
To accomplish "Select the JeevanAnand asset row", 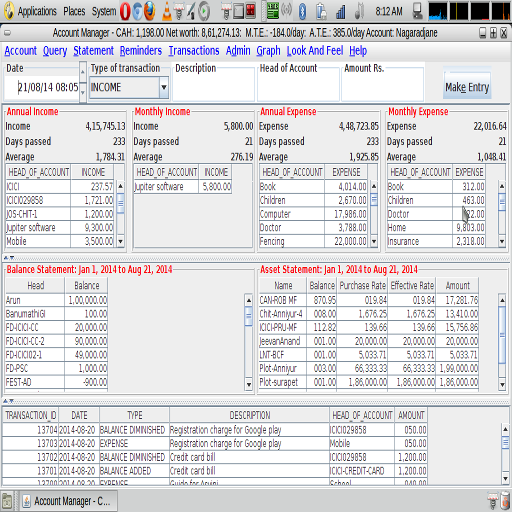I will click(369, 341).
